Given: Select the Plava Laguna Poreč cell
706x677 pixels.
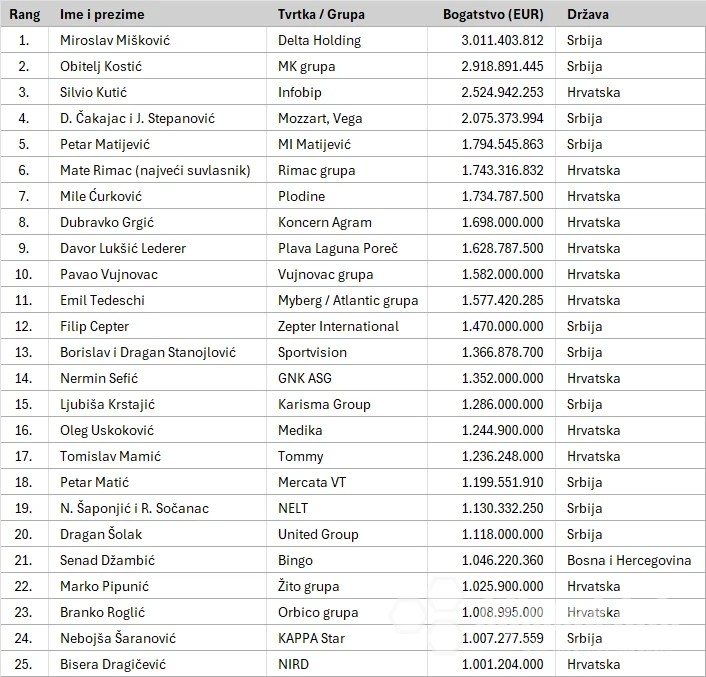Looking at the screenshot, I should [347, 248].
